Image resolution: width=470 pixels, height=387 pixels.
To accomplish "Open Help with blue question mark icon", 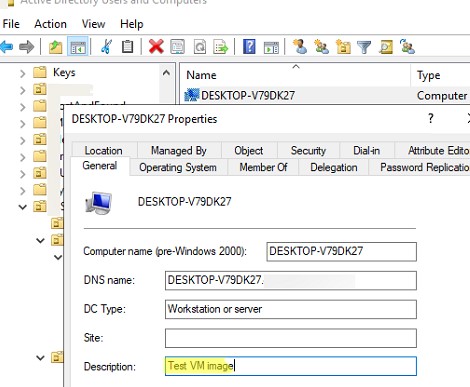I will 249,47.
